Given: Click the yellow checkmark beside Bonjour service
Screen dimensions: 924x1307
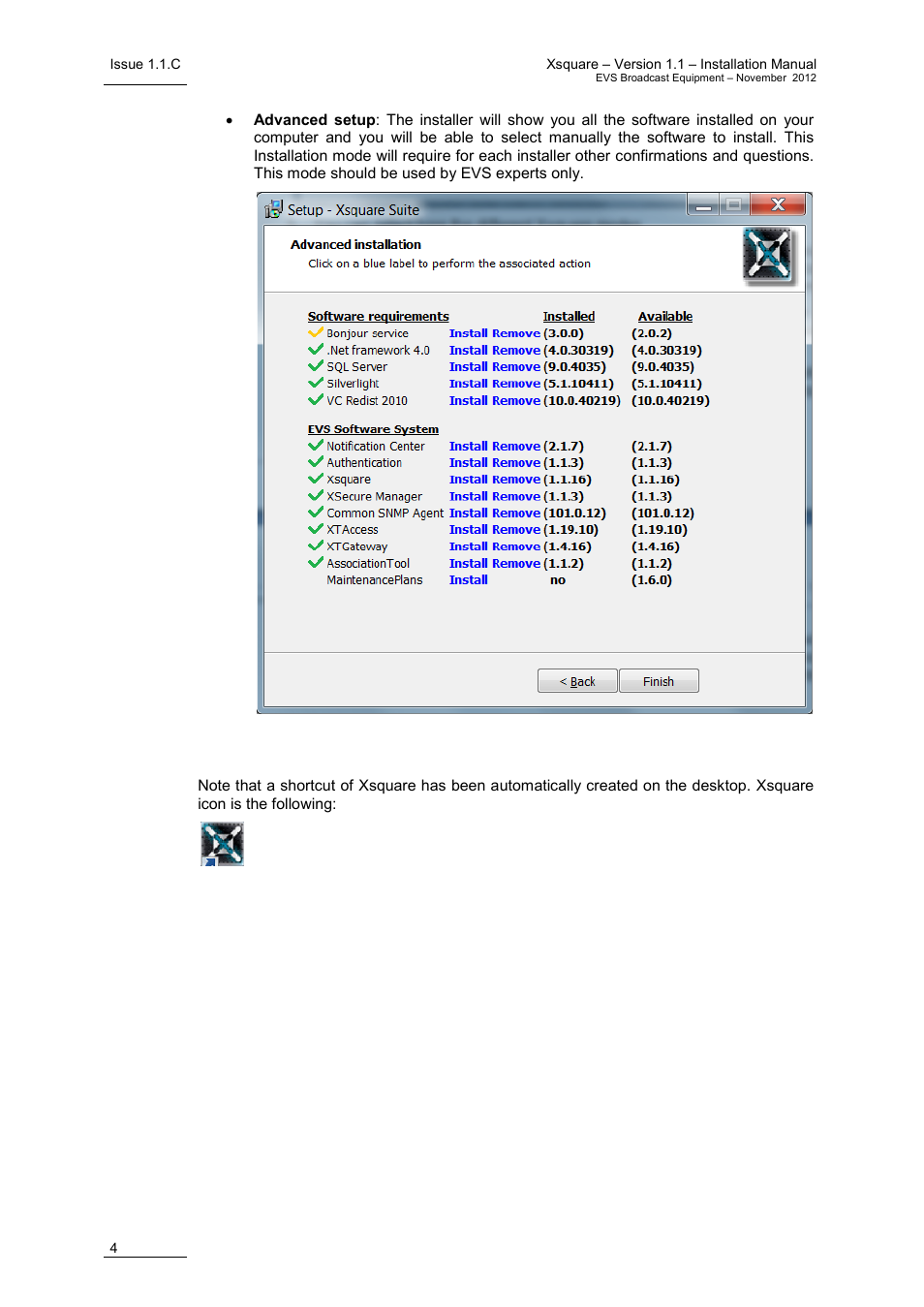Looking at the screenshot, I should click(x=316, y=332).
